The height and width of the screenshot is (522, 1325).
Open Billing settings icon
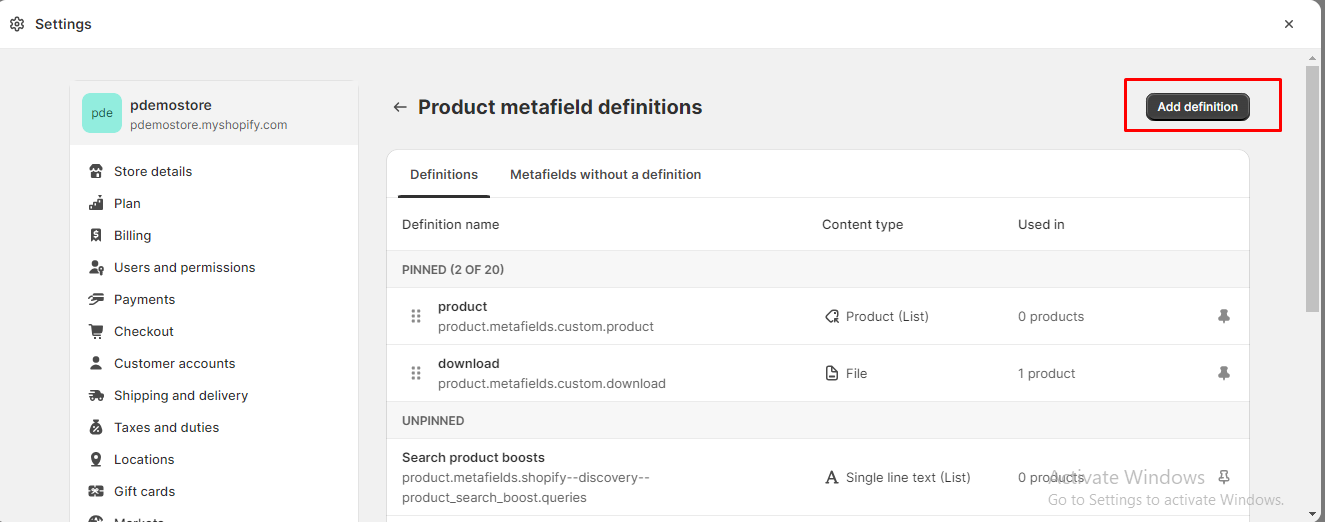point(96,235)
